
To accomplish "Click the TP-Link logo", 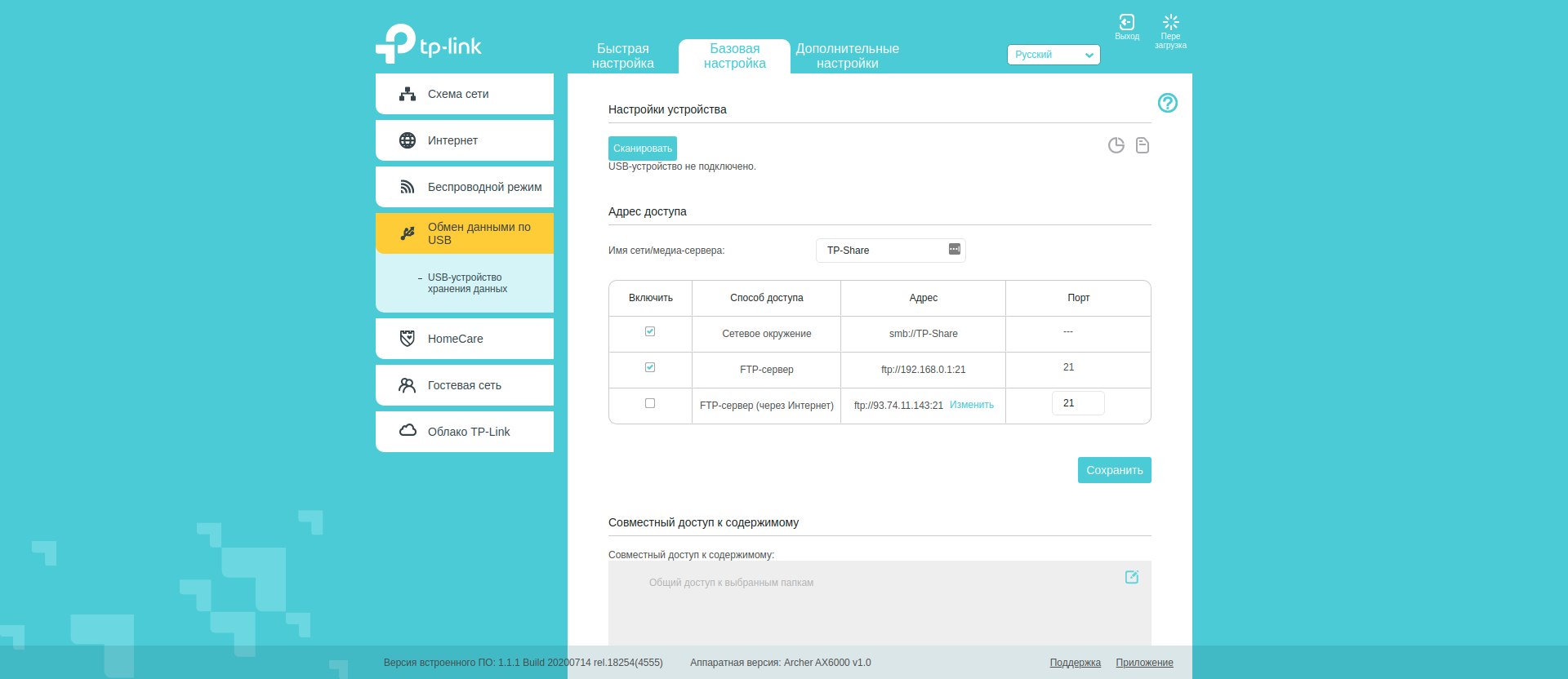I will (429, 44).
